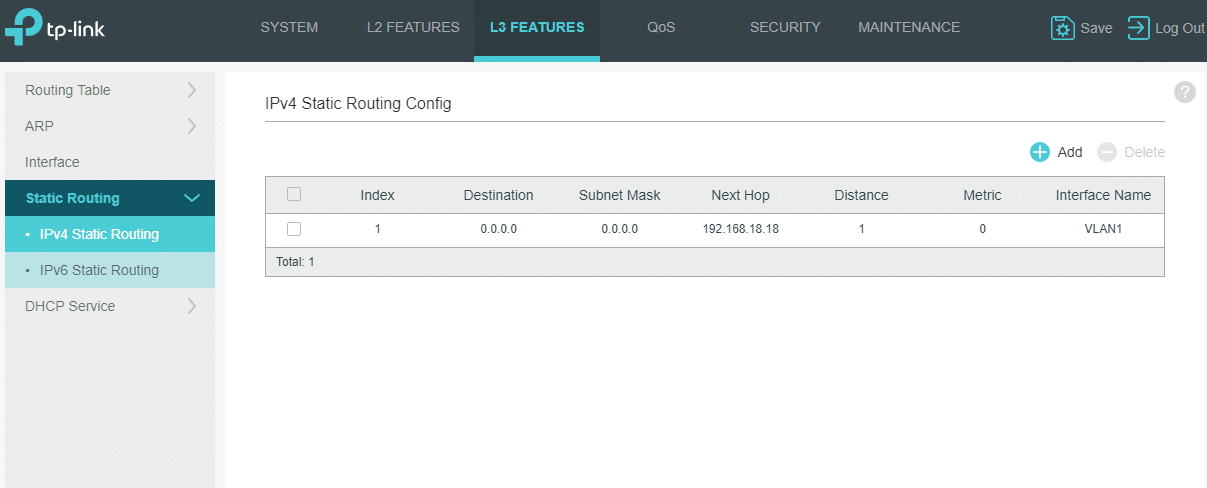Screen dimensions: 1207x488
Task: Click the 192.168.18.18 next hop cell
Action: click(740, 229)
